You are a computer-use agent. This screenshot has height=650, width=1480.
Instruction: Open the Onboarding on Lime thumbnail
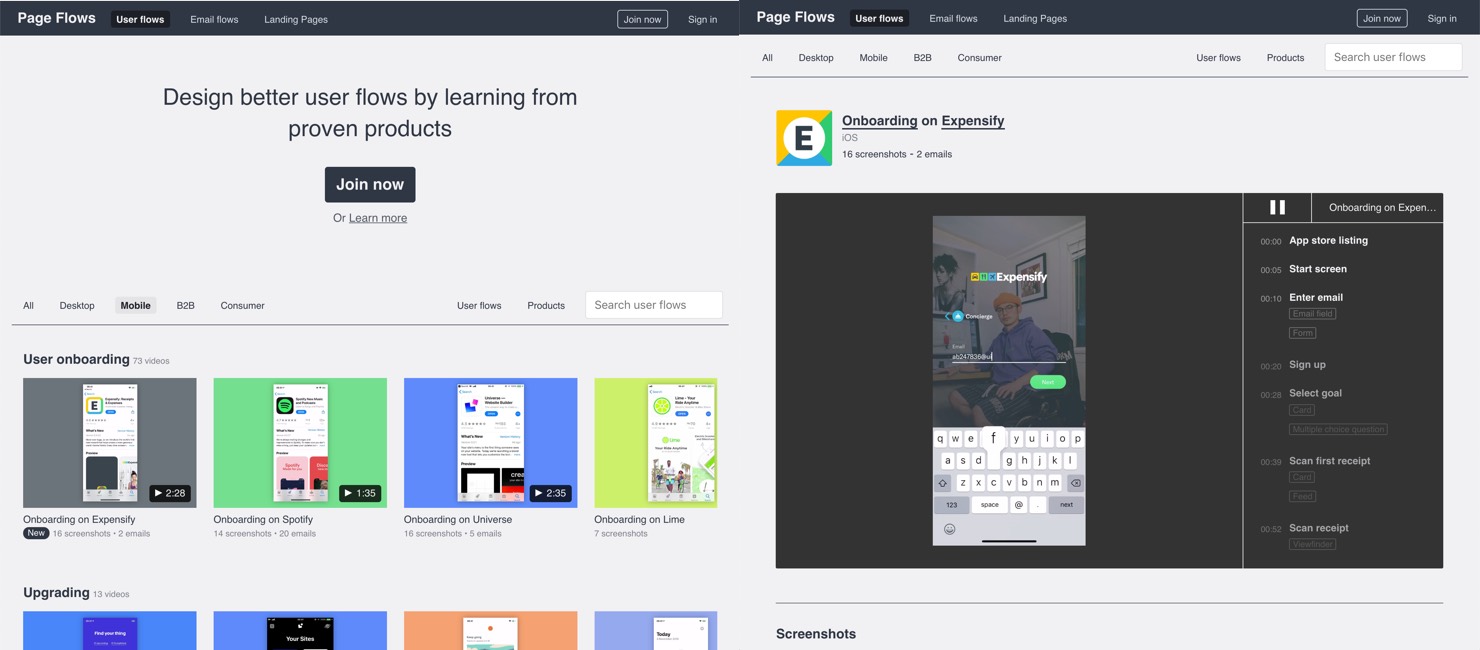[655, 442]
